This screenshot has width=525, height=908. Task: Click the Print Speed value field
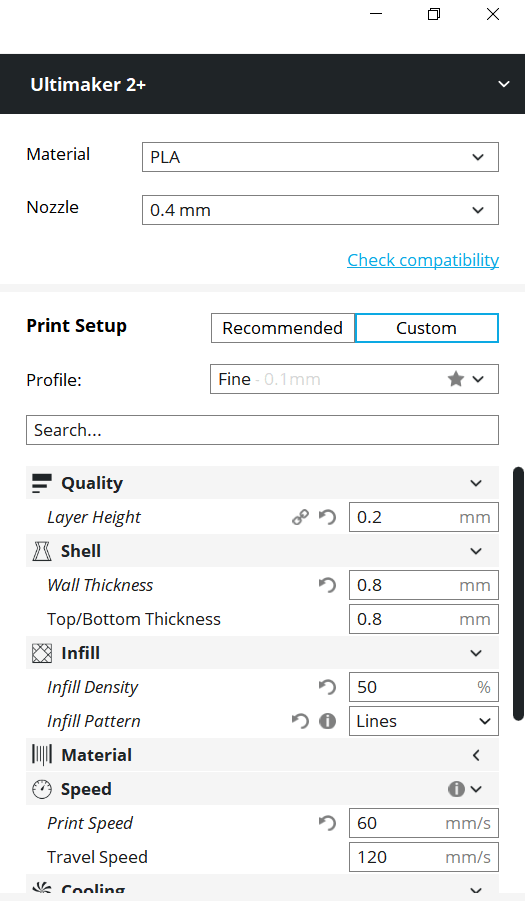pyautogui.click(x=424, y=823)
